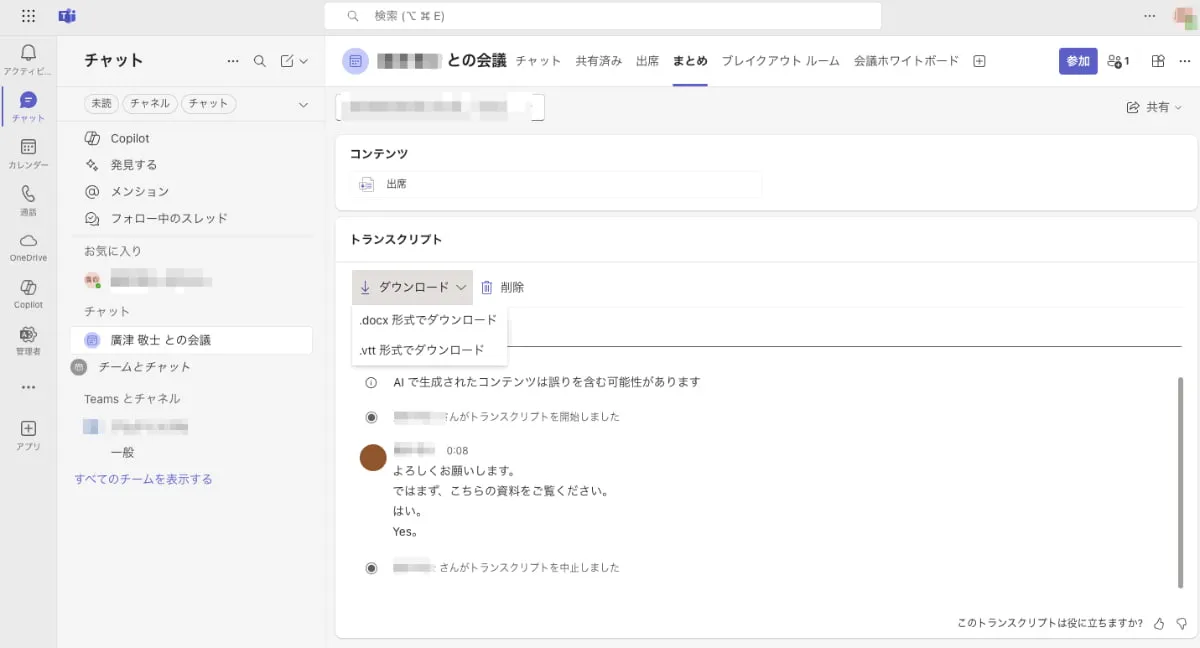Click the すべてのチームを表示する link
Viewport: 1200px width, 648px height.
[x=145, y=479]
